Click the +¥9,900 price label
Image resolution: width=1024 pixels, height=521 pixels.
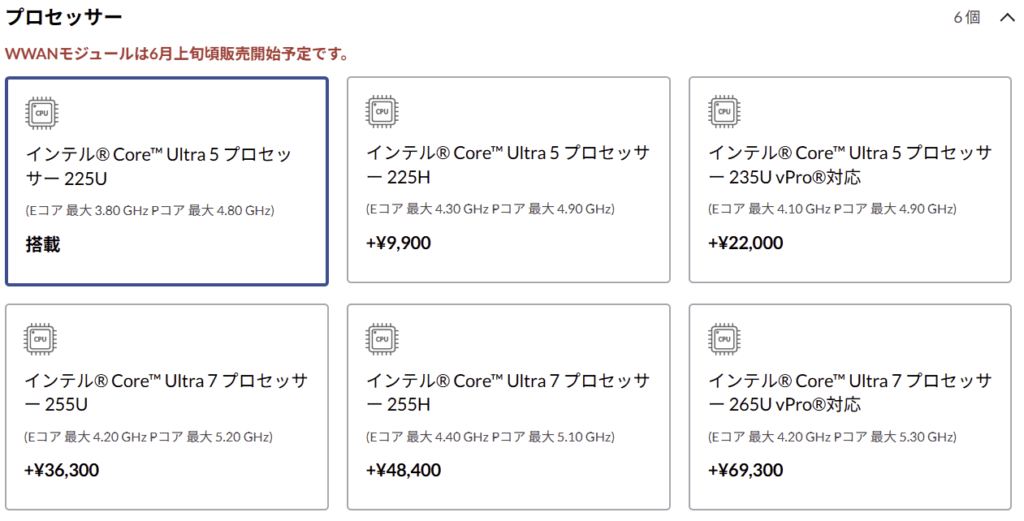[x=398, y=243]
